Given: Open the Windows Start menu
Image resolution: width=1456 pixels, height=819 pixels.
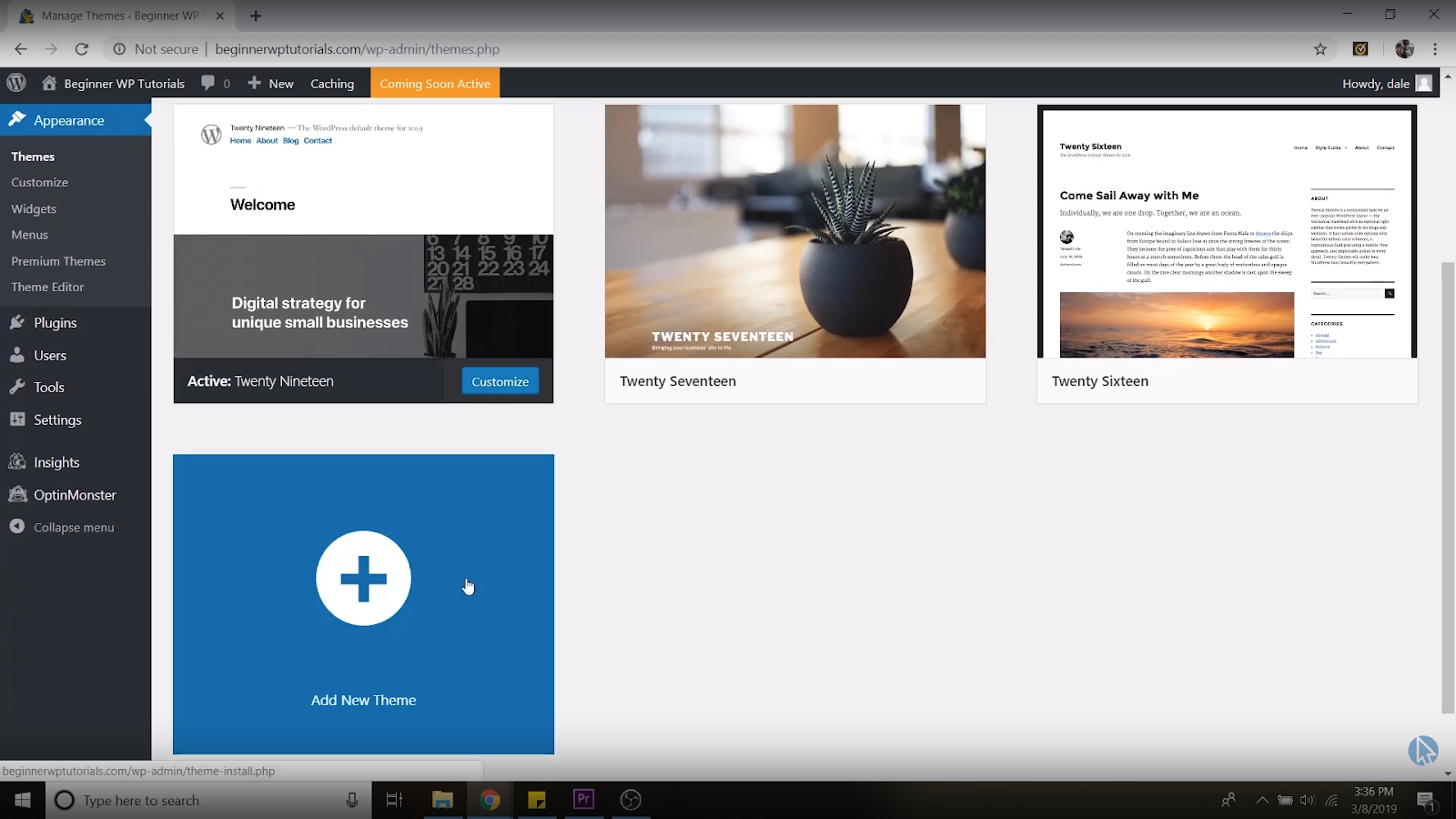Looking at the screenshot, I should (23, 800).
